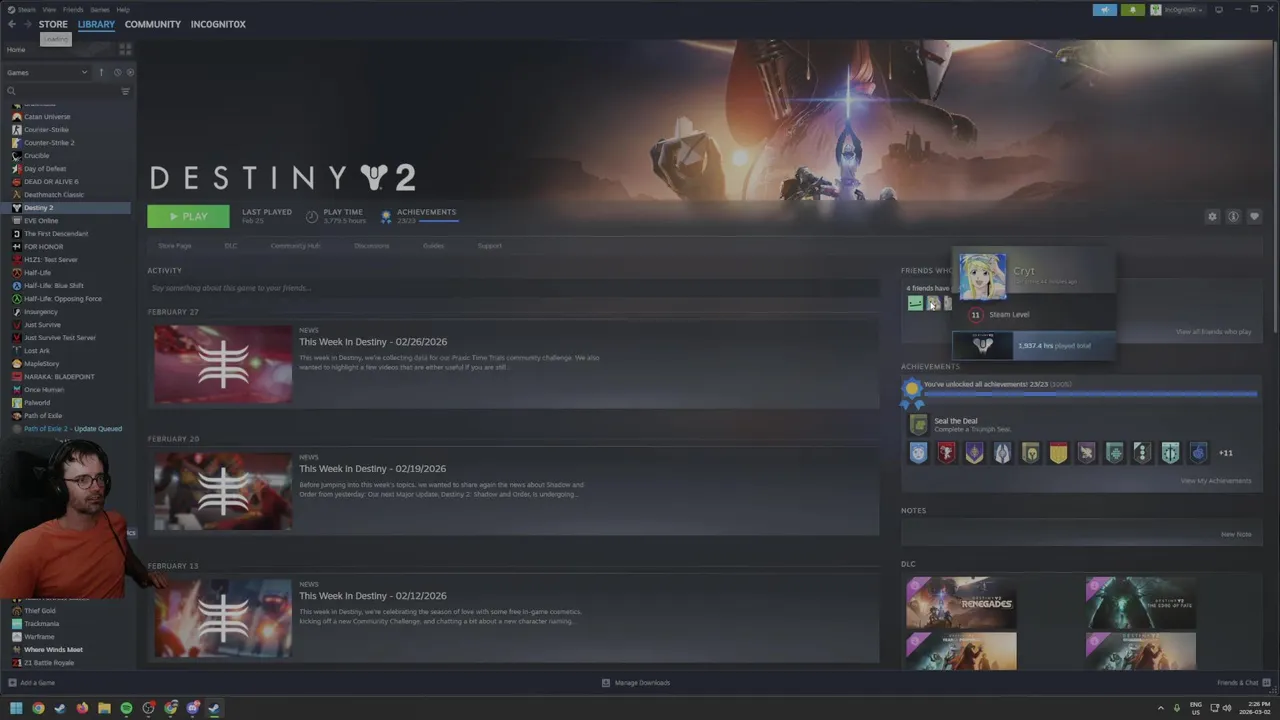Open the February 13 news thumbnail

click(x=223, y=618)
